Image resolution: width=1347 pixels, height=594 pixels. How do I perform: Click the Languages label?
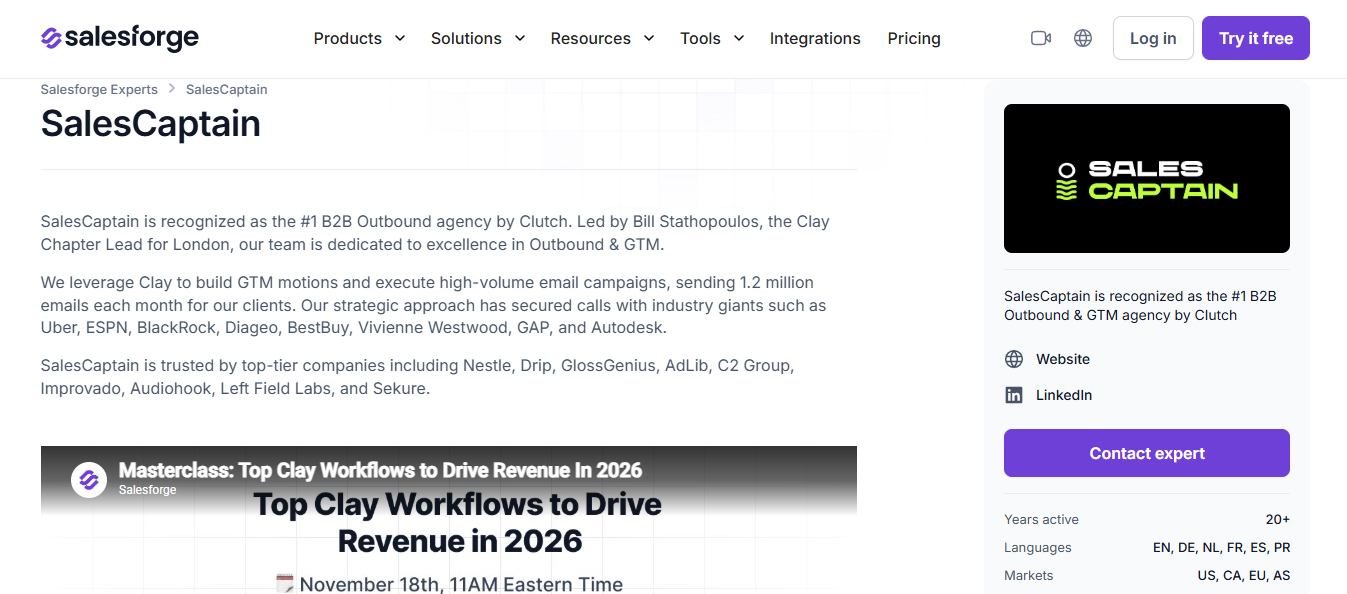(x=1038, y=547)
